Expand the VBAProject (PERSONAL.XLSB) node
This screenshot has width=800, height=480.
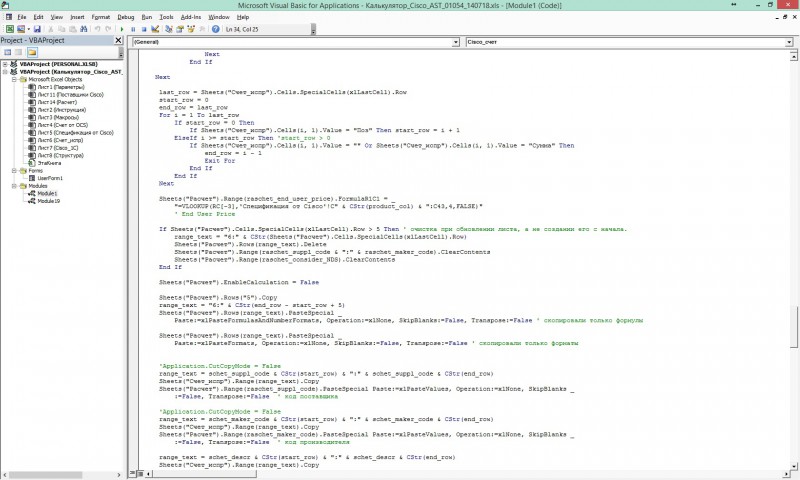pyautogui.click(x=5, y=63)
